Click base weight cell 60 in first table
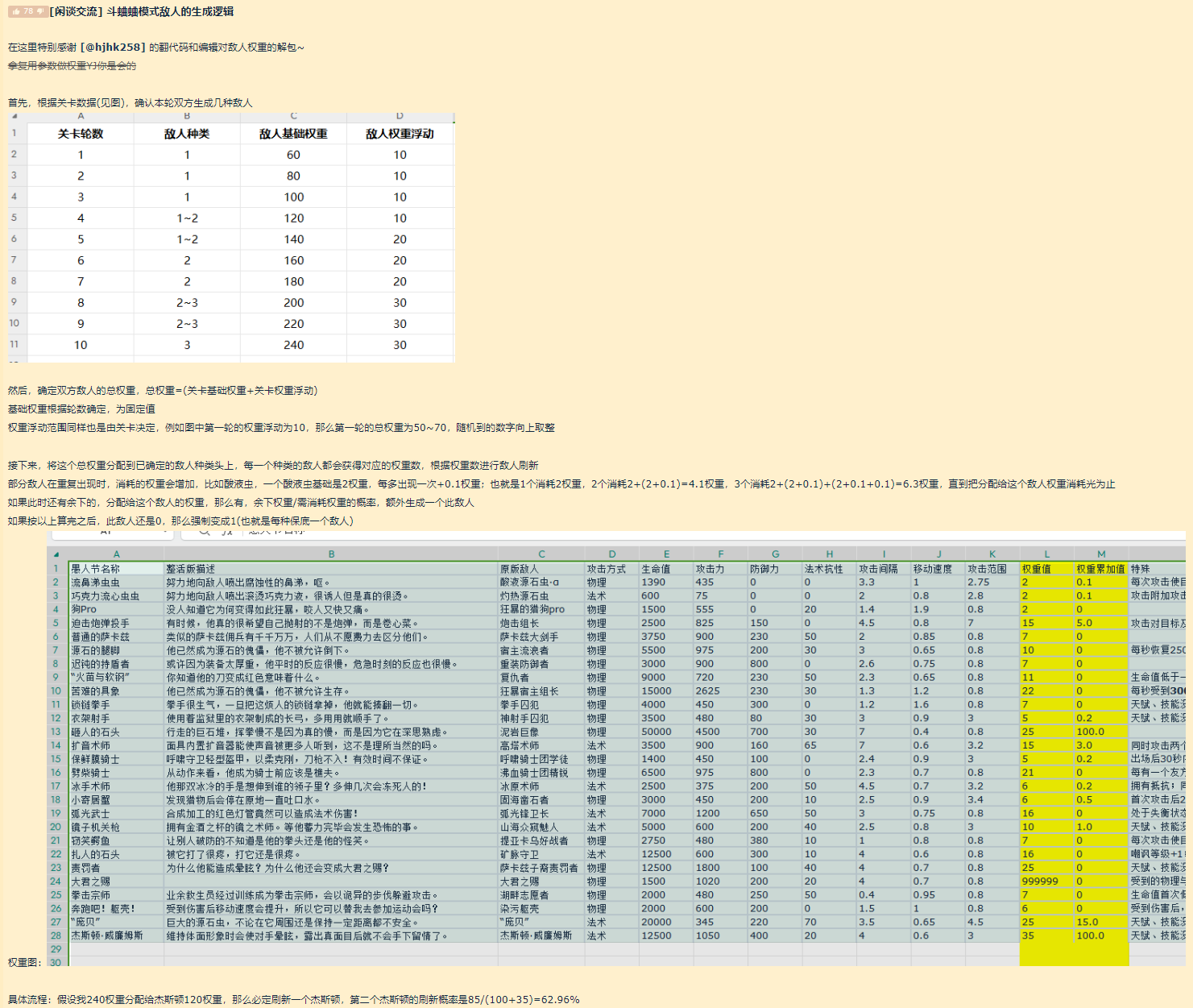 tap(293, 155)
